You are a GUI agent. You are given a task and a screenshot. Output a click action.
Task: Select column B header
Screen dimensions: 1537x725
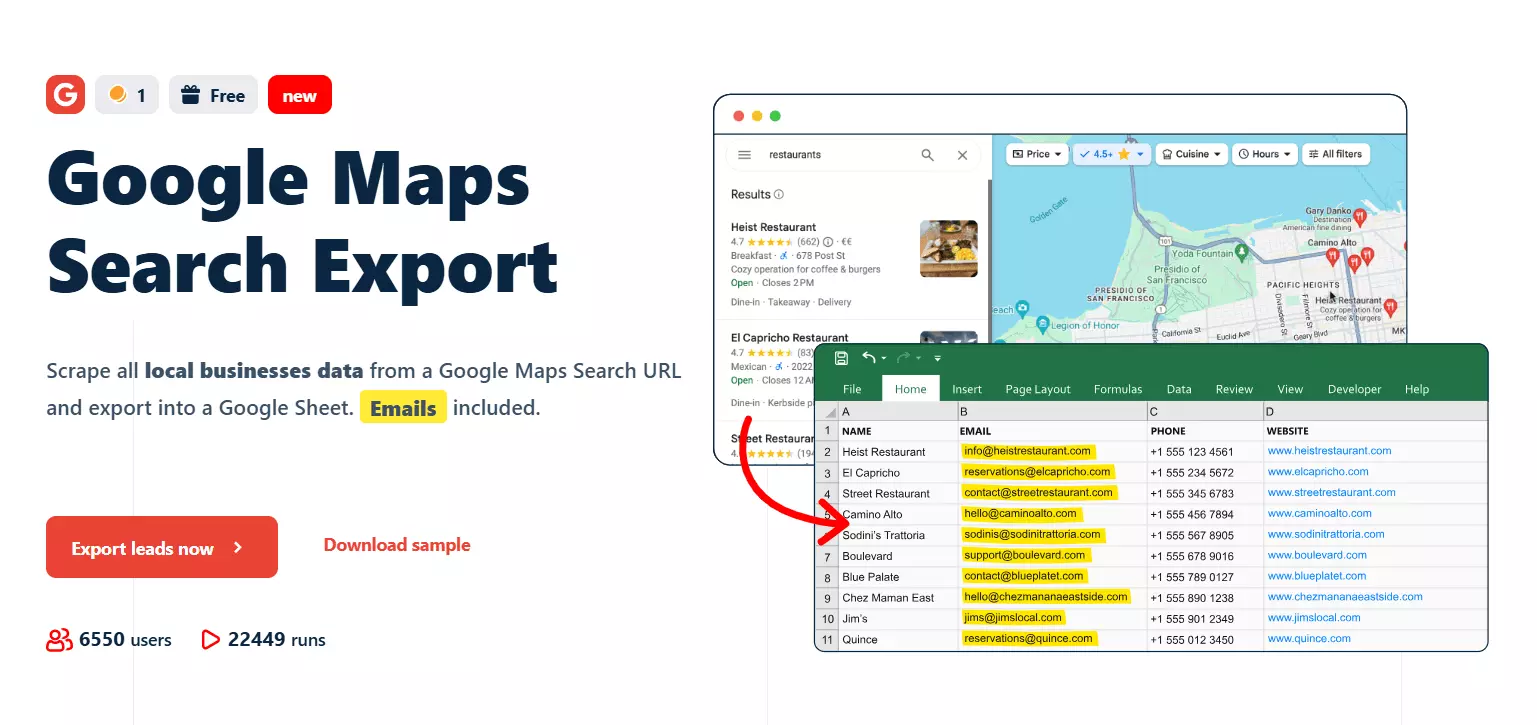pos(1052,411)
